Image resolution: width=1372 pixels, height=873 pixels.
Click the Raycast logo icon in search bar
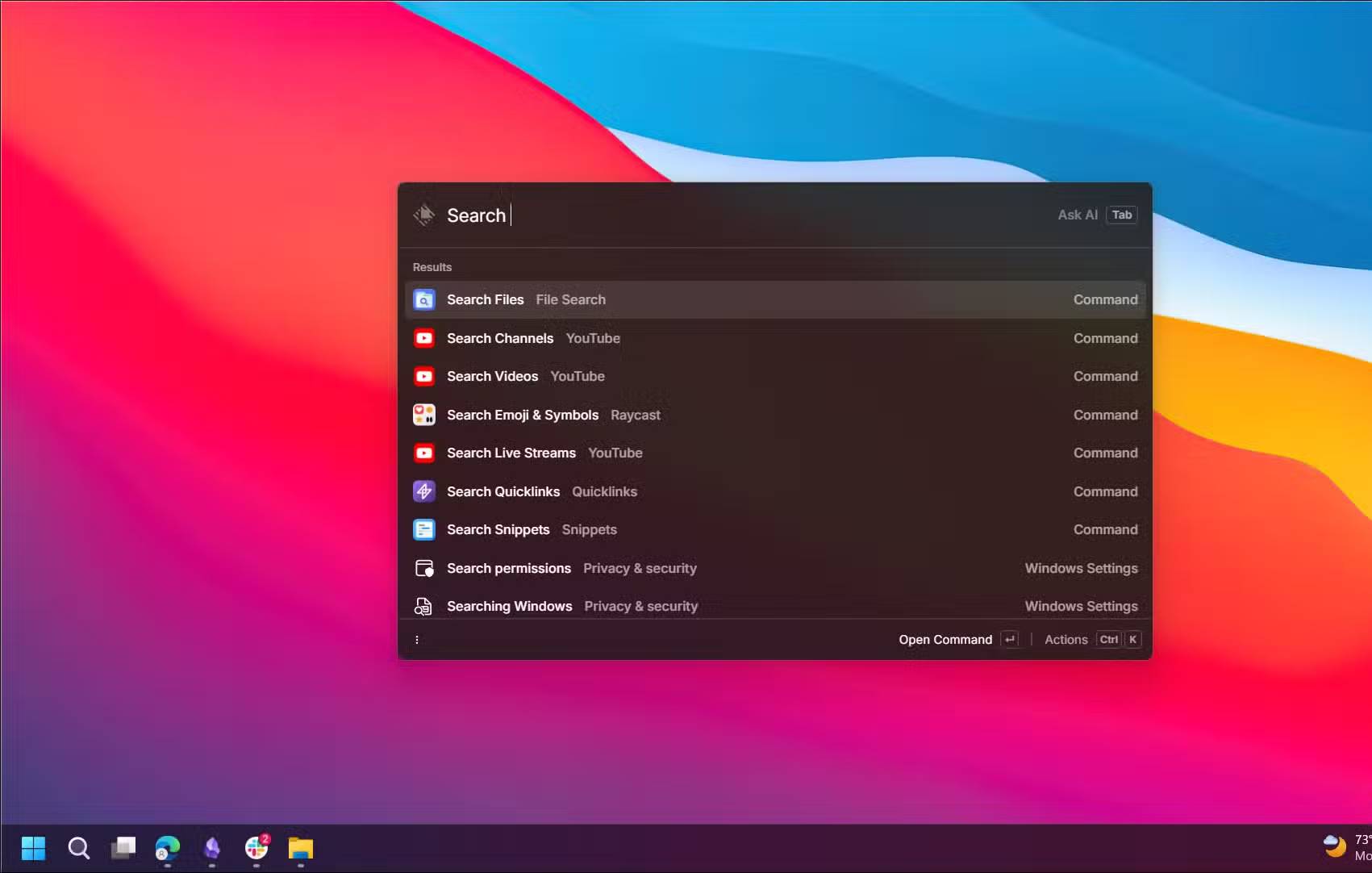tap(423, 215)
